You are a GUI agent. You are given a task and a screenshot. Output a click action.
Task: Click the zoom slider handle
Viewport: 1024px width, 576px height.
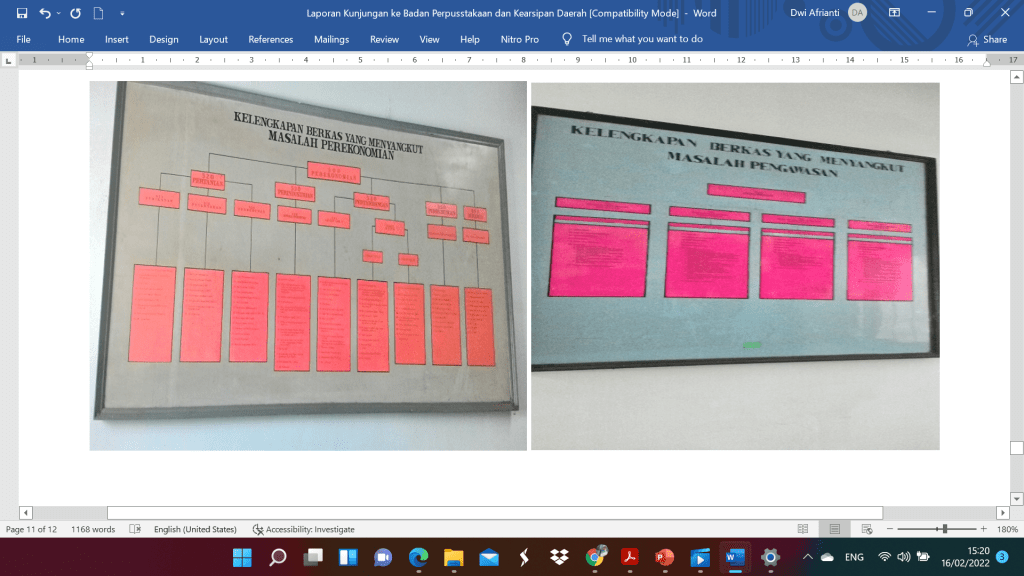point(943,529)
